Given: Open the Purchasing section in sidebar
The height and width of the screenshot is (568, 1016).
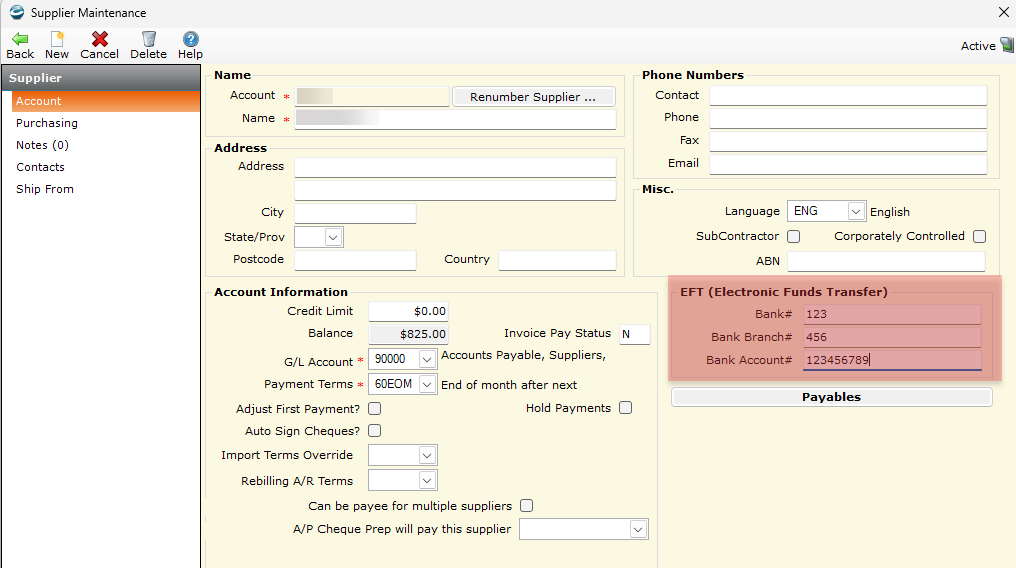Looking at the screenshot, I should (47, 123).
